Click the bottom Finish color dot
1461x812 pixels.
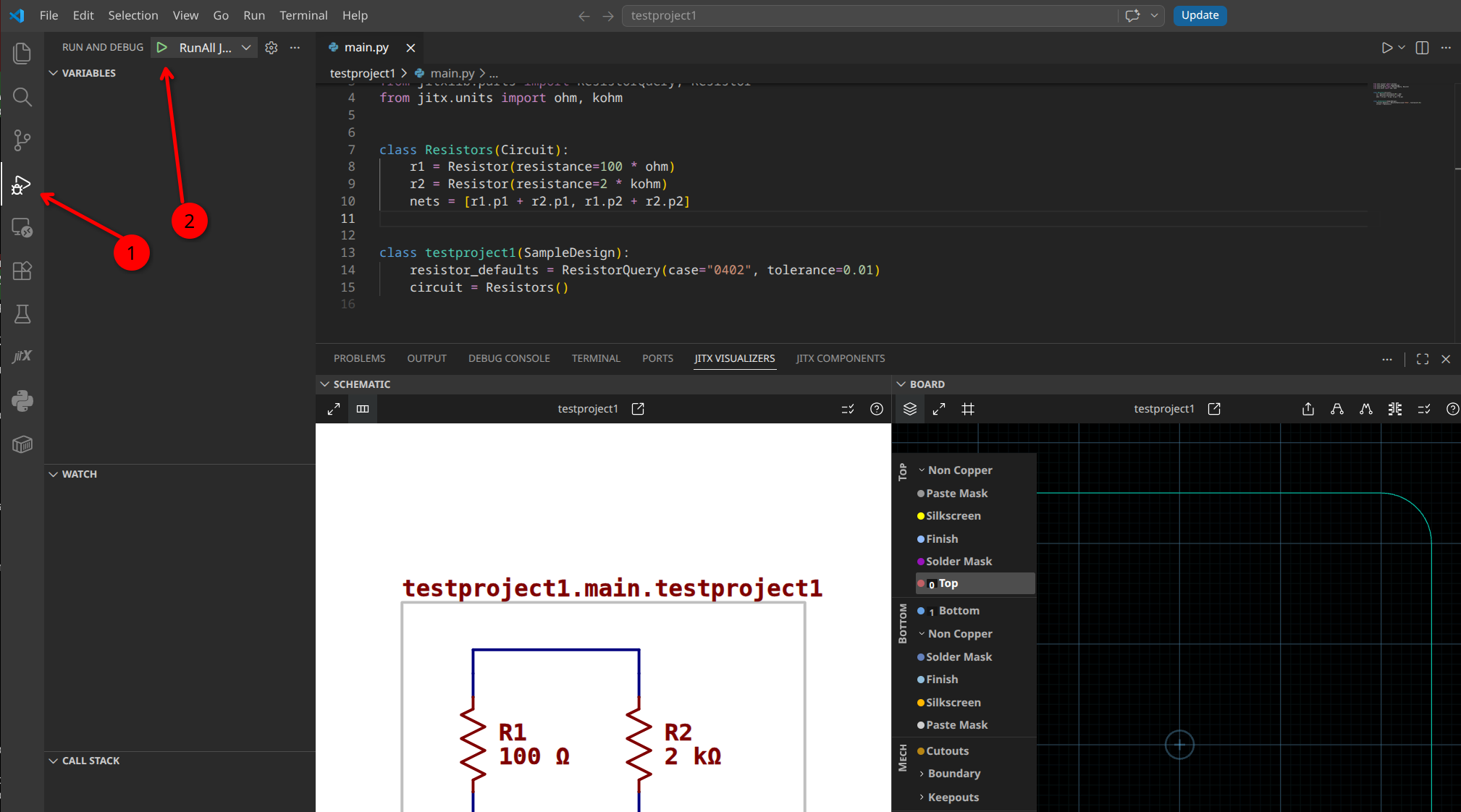tap(921, 680)
